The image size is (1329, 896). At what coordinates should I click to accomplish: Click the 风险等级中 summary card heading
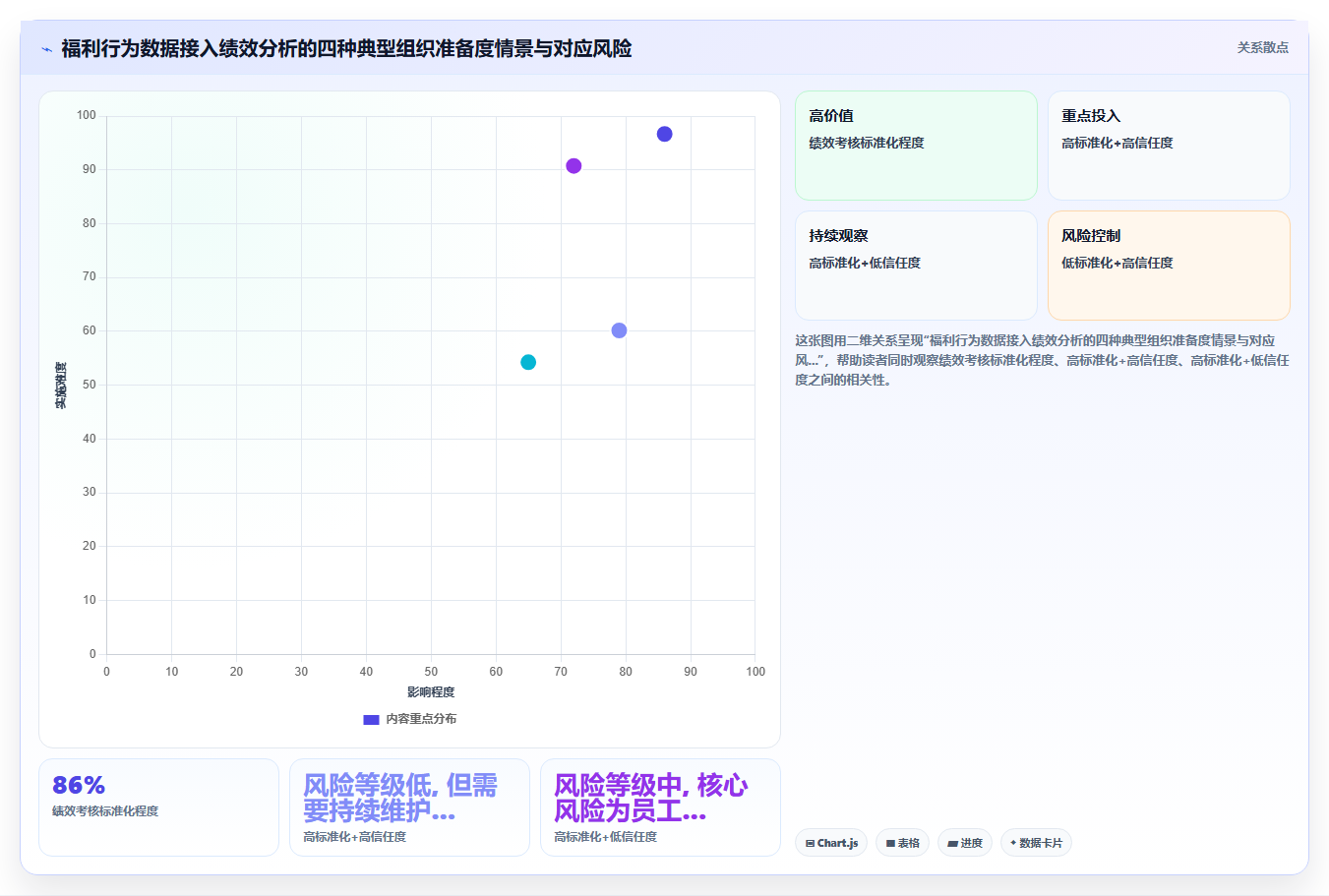650,798
